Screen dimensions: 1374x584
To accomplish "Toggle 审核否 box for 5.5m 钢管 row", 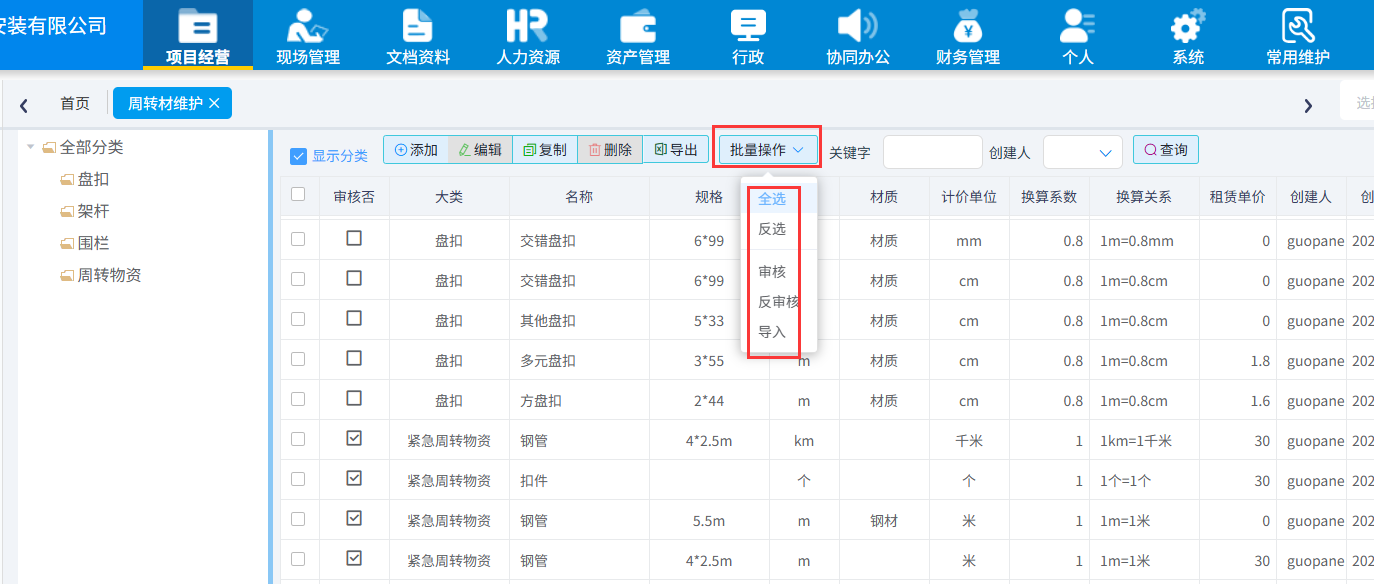I will [x=354, y=518].
